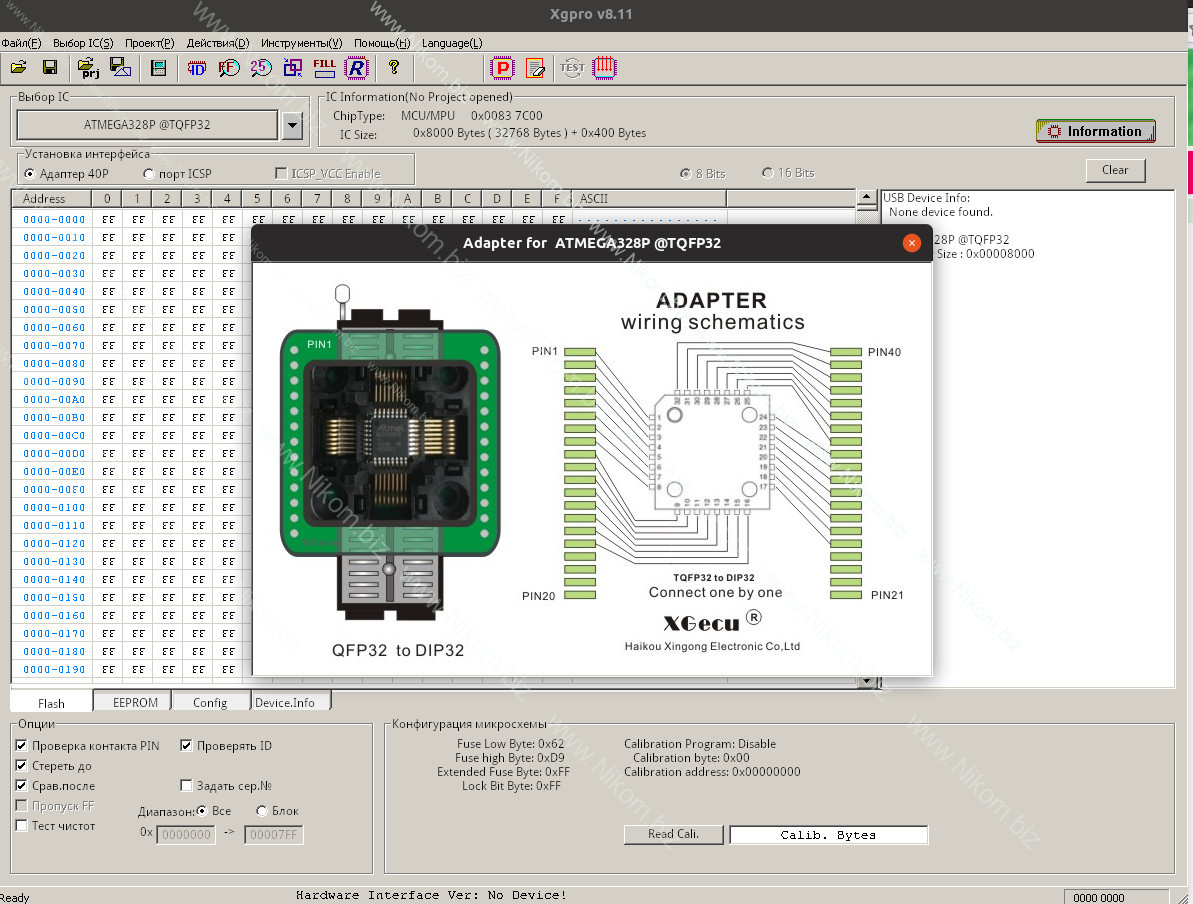The height and width of the screenshot is (904, 1193).
Task: Open help with the yellow question mark
Action: (x=393, y=68)
